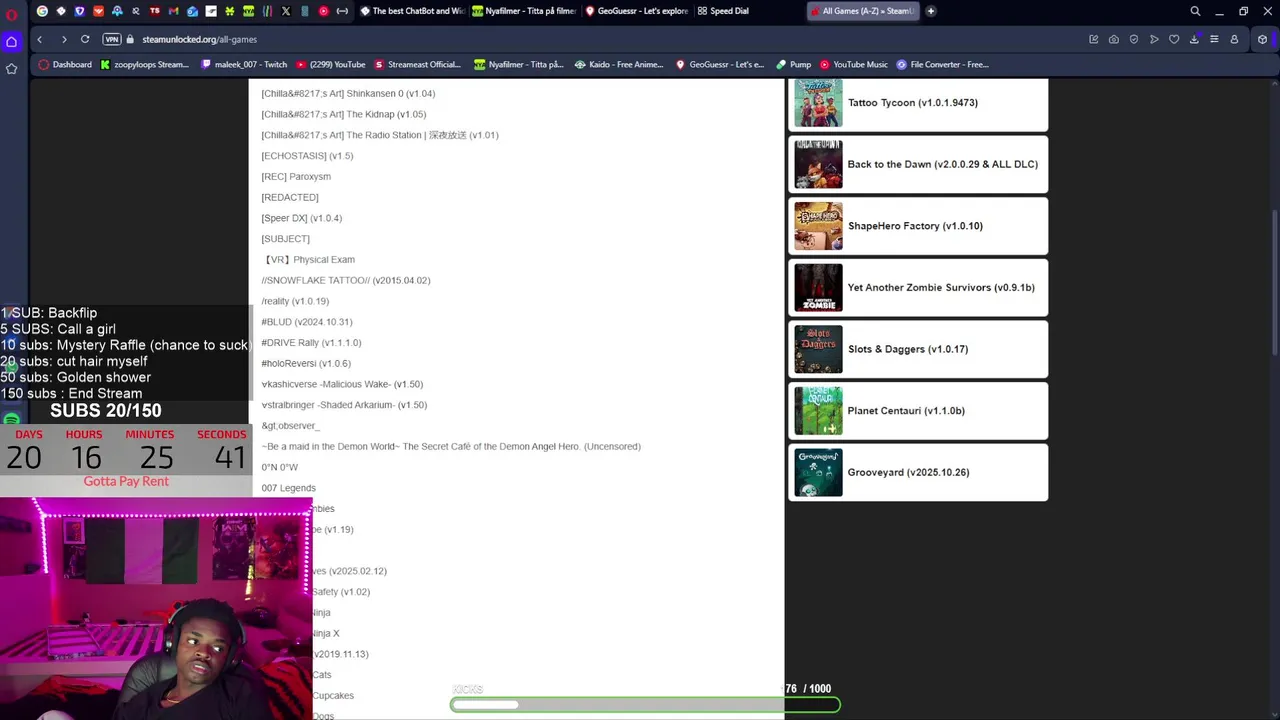This screenshot has width=1280, height=720.
Task: Switch to the pinned TS tab
Action: 155,11
